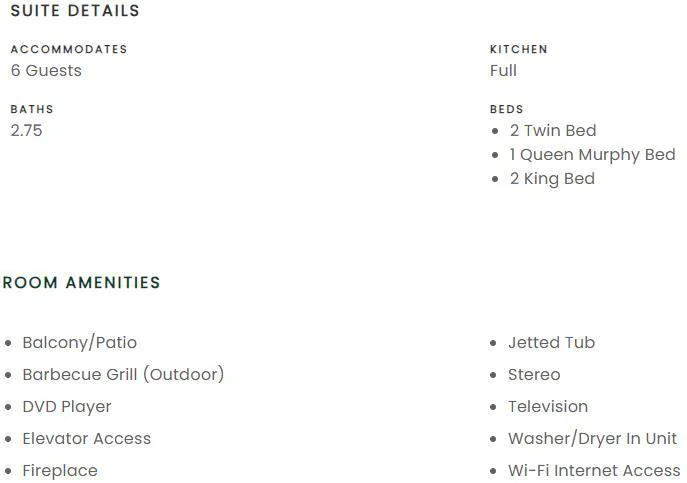Click the Beds label
This screenshot has width=687, height=483.
(506, 109)
